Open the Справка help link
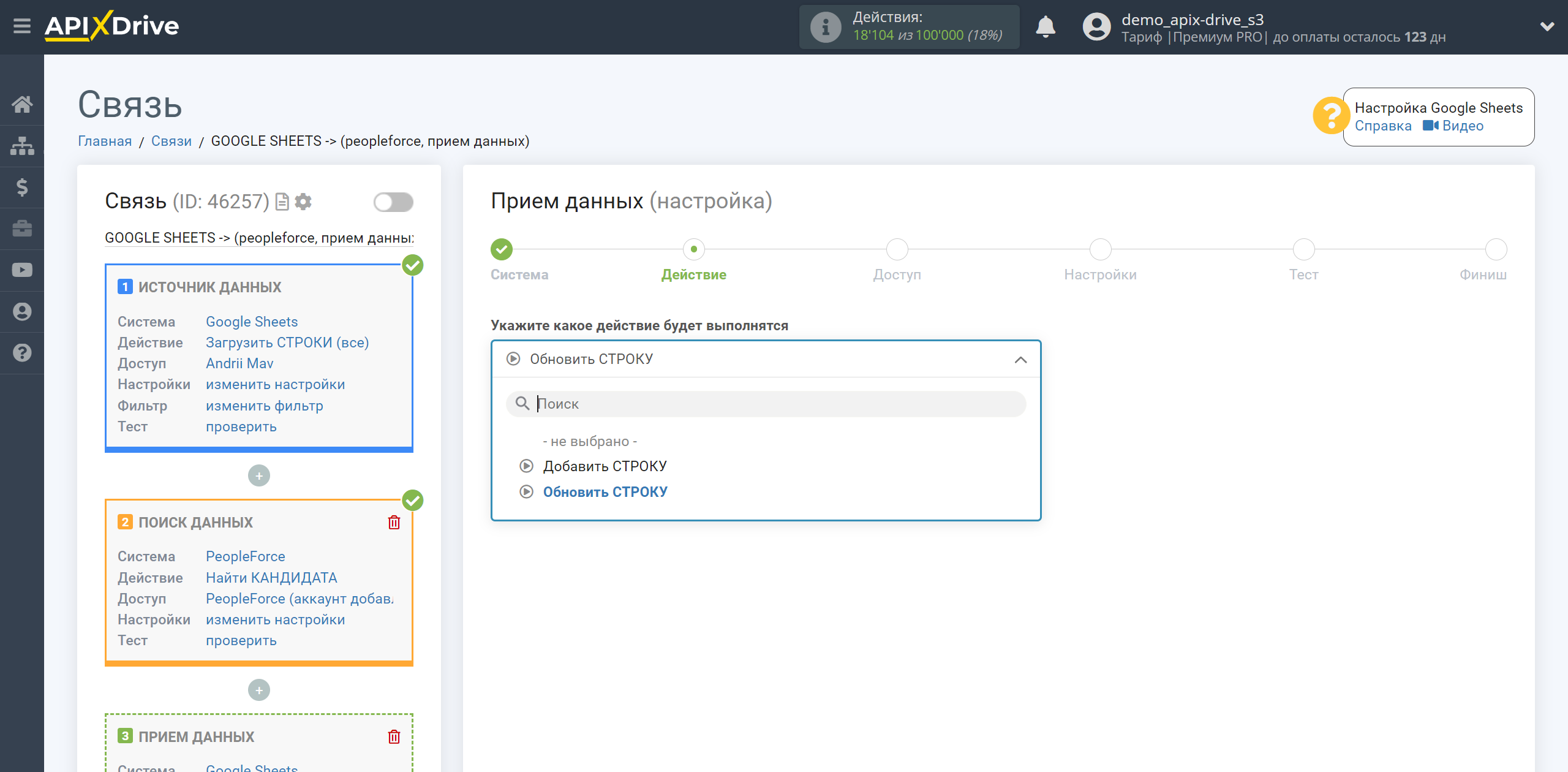 [1382, 126]
